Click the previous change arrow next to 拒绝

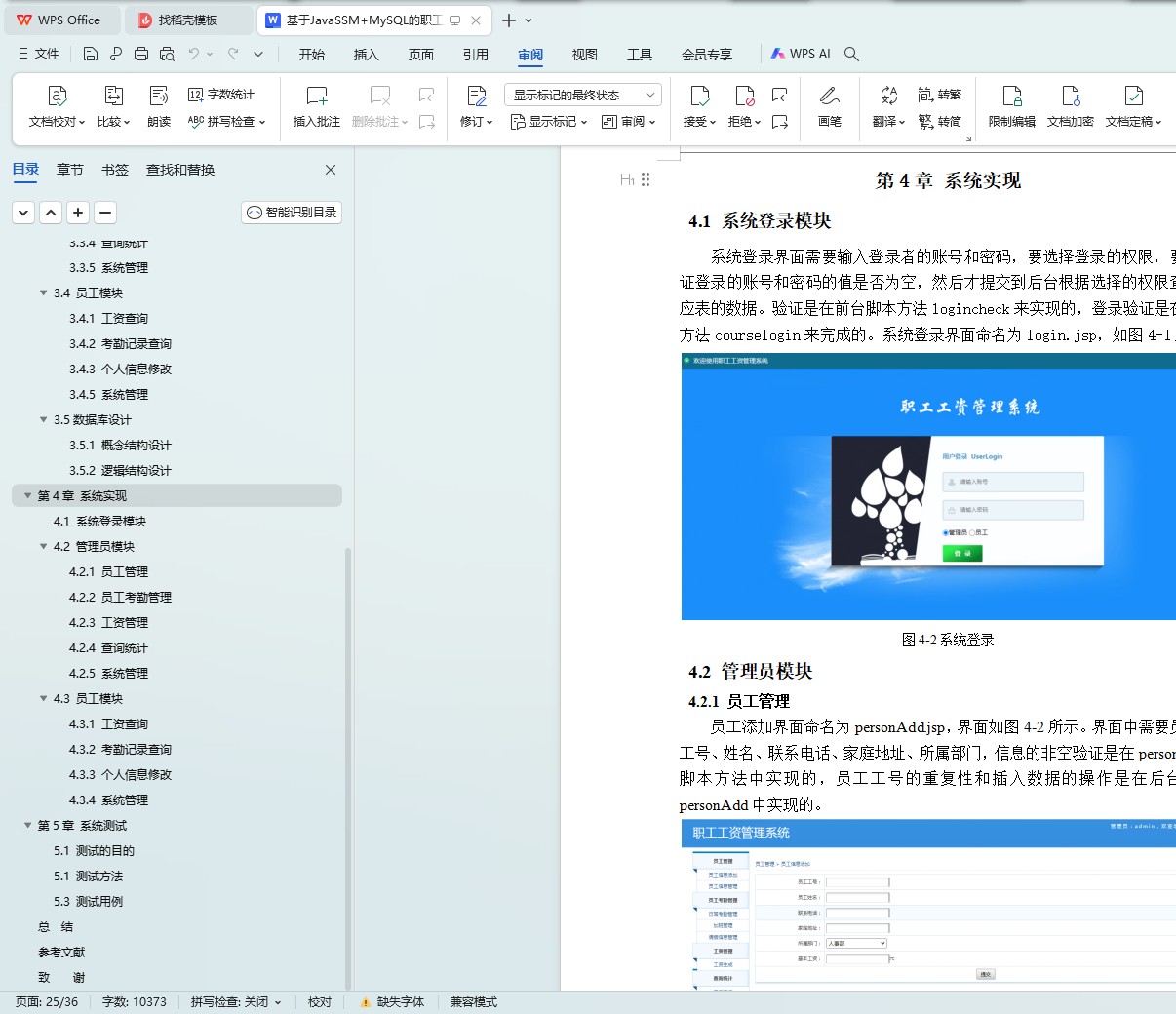click(x=780, y=95)
